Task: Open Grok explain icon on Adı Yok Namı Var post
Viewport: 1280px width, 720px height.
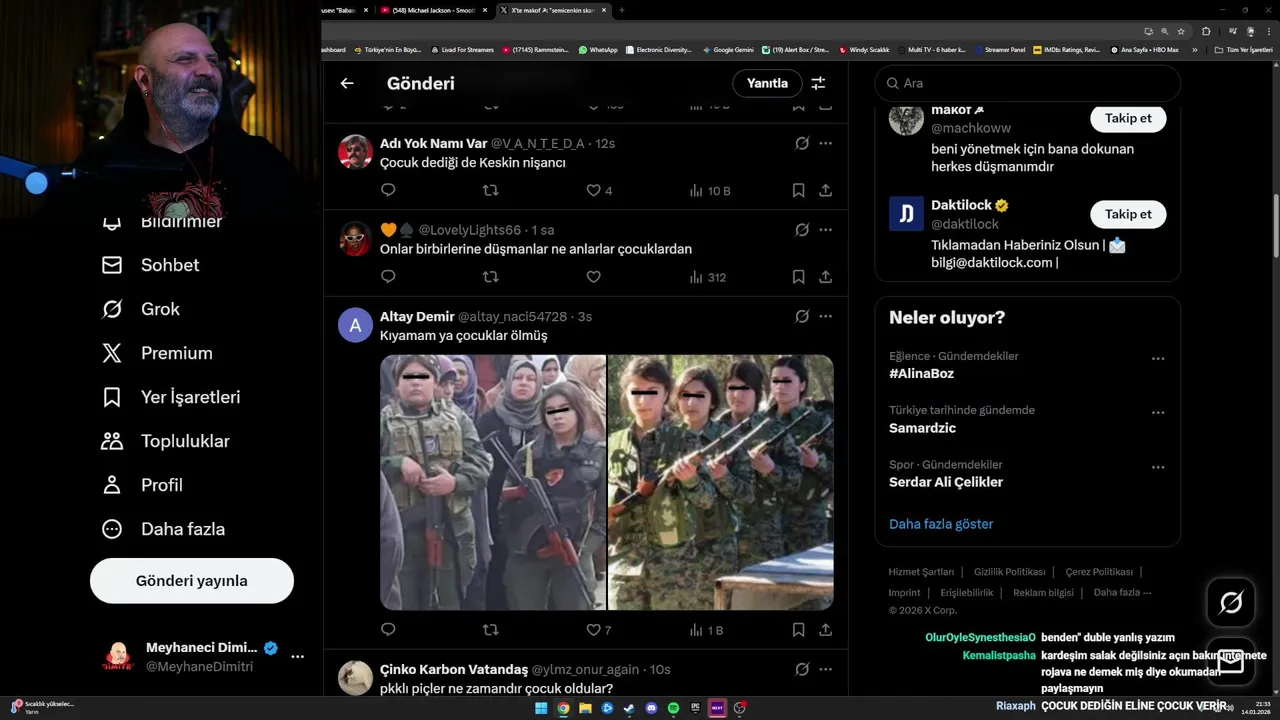Action: point(802,143)
